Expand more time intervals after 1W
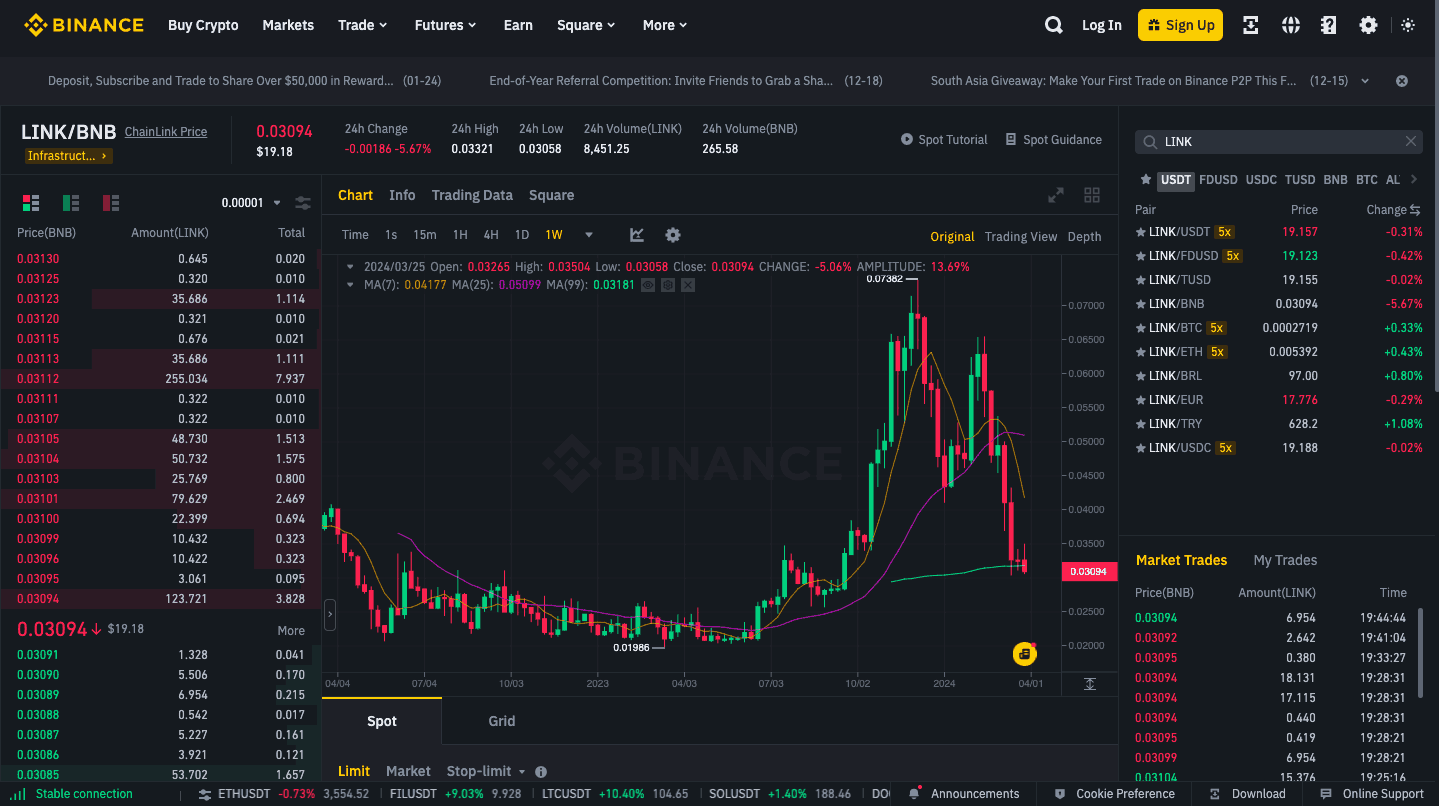 (589, 235)
